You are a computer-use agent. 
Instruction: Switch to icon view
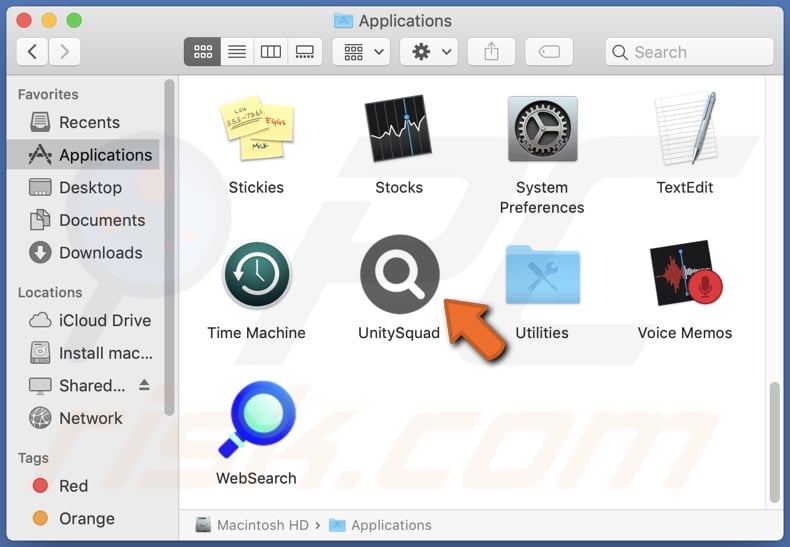point(203,51)
